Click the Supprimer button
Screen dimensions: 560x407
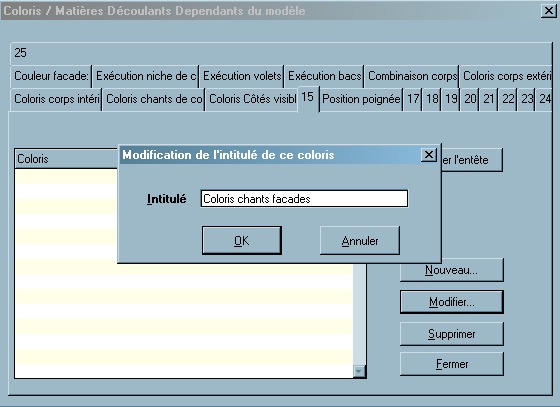click(452, 334)
